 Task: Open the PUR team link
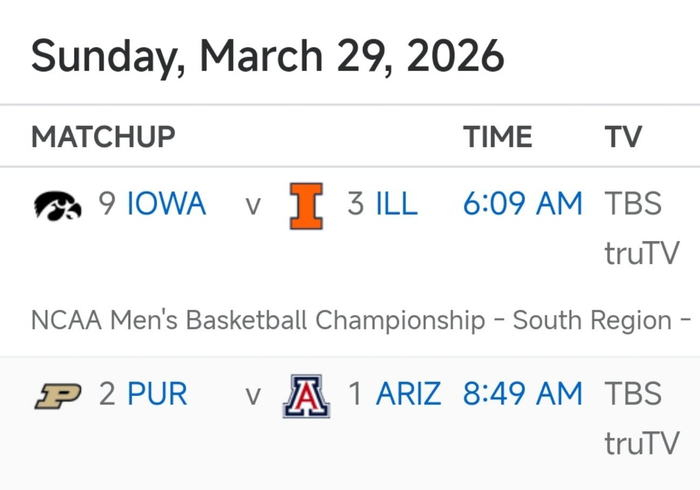[157, 394]
